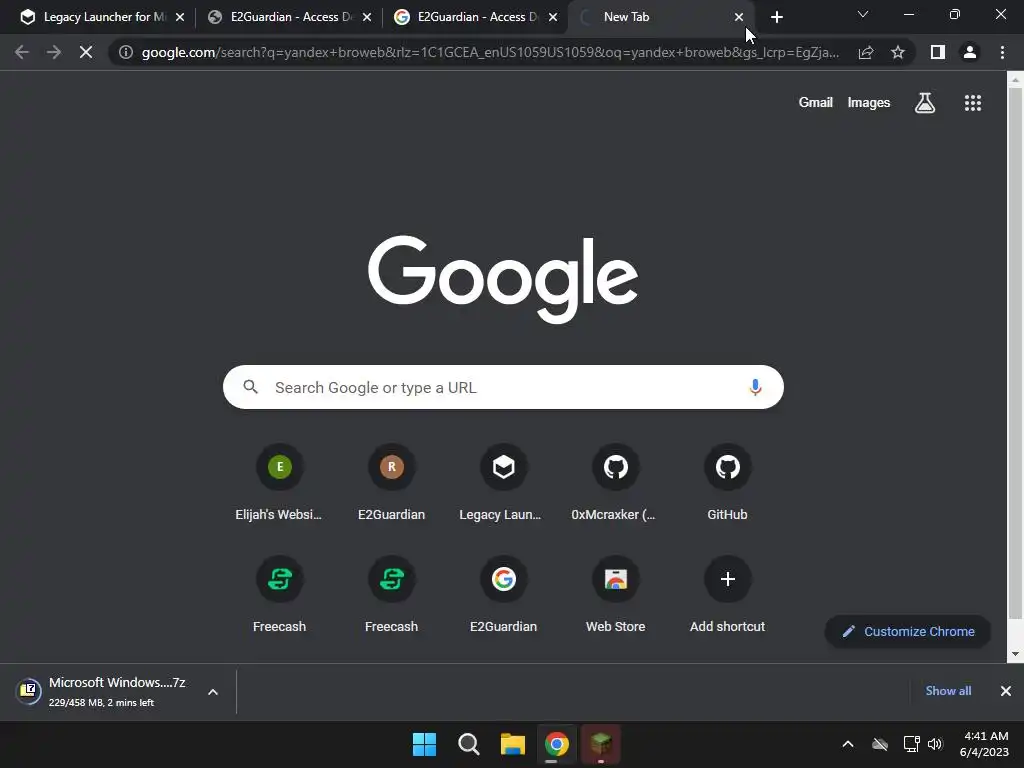Open the Google apps grid
The width and height of the screenshot is (1024, 768).
(x=972, y=103)
